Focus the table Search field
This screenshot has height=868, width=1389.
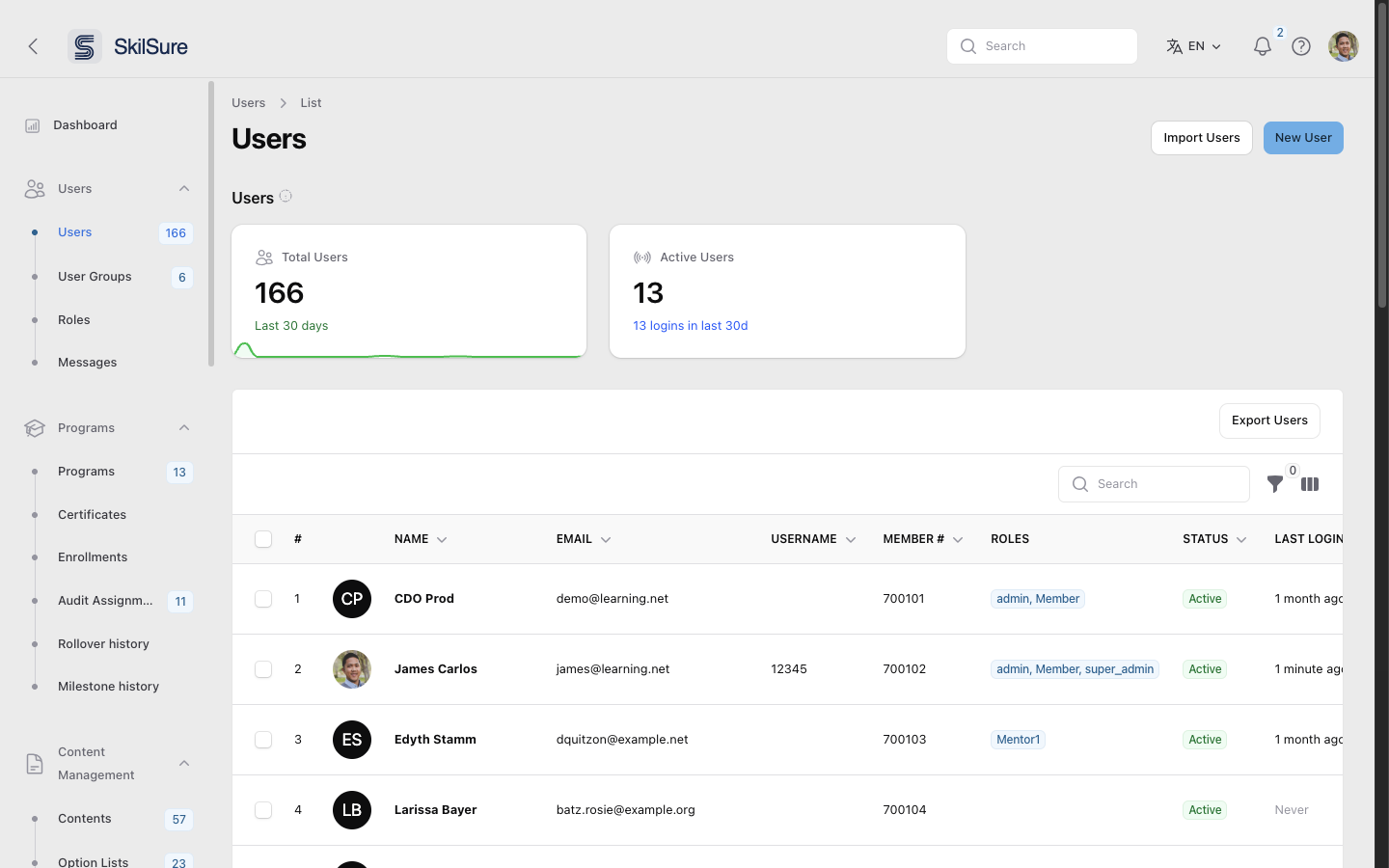coord(1154,484)
